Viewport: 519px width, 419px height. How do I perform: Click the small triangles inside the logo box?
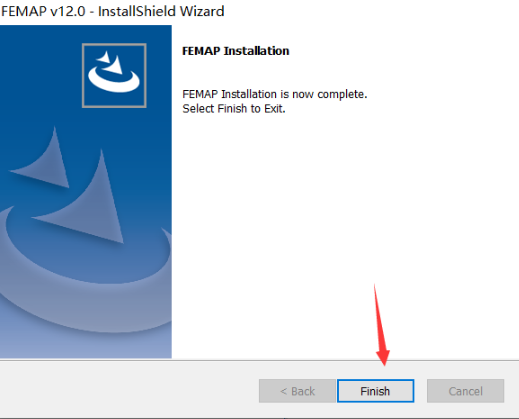point(111,62)
